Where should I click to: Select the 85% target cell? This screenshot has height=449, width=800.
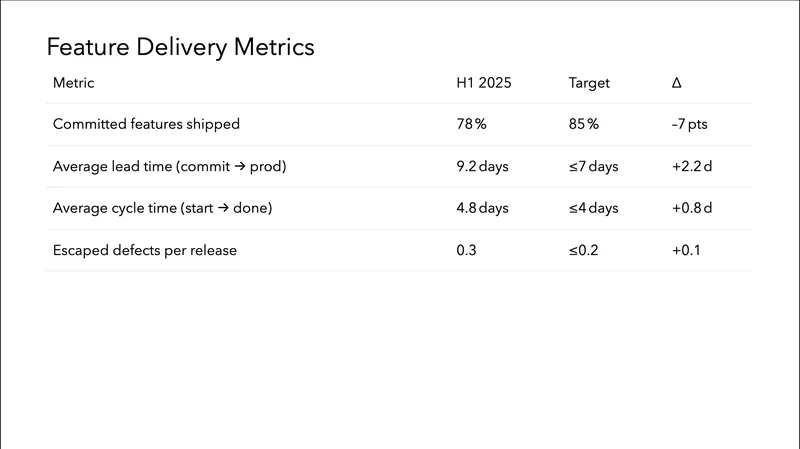[584, 125]
